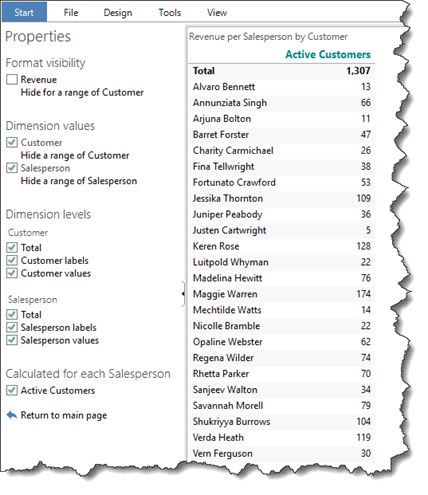Toggle the Customer values checkbox
Viewport: 428px width, 495px height.
(12, 273)
